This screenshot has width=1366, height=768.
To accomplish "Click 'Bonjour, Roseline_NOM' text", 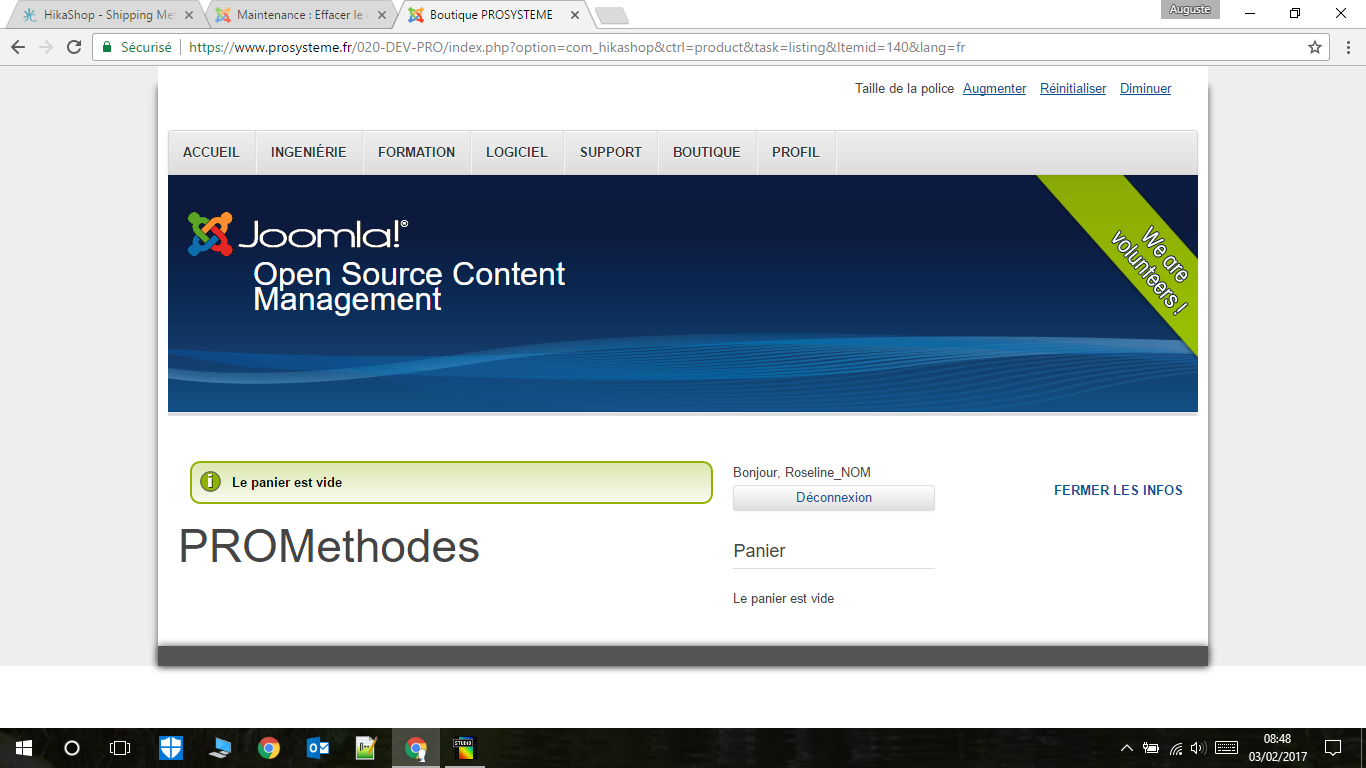I will point(802,473).
